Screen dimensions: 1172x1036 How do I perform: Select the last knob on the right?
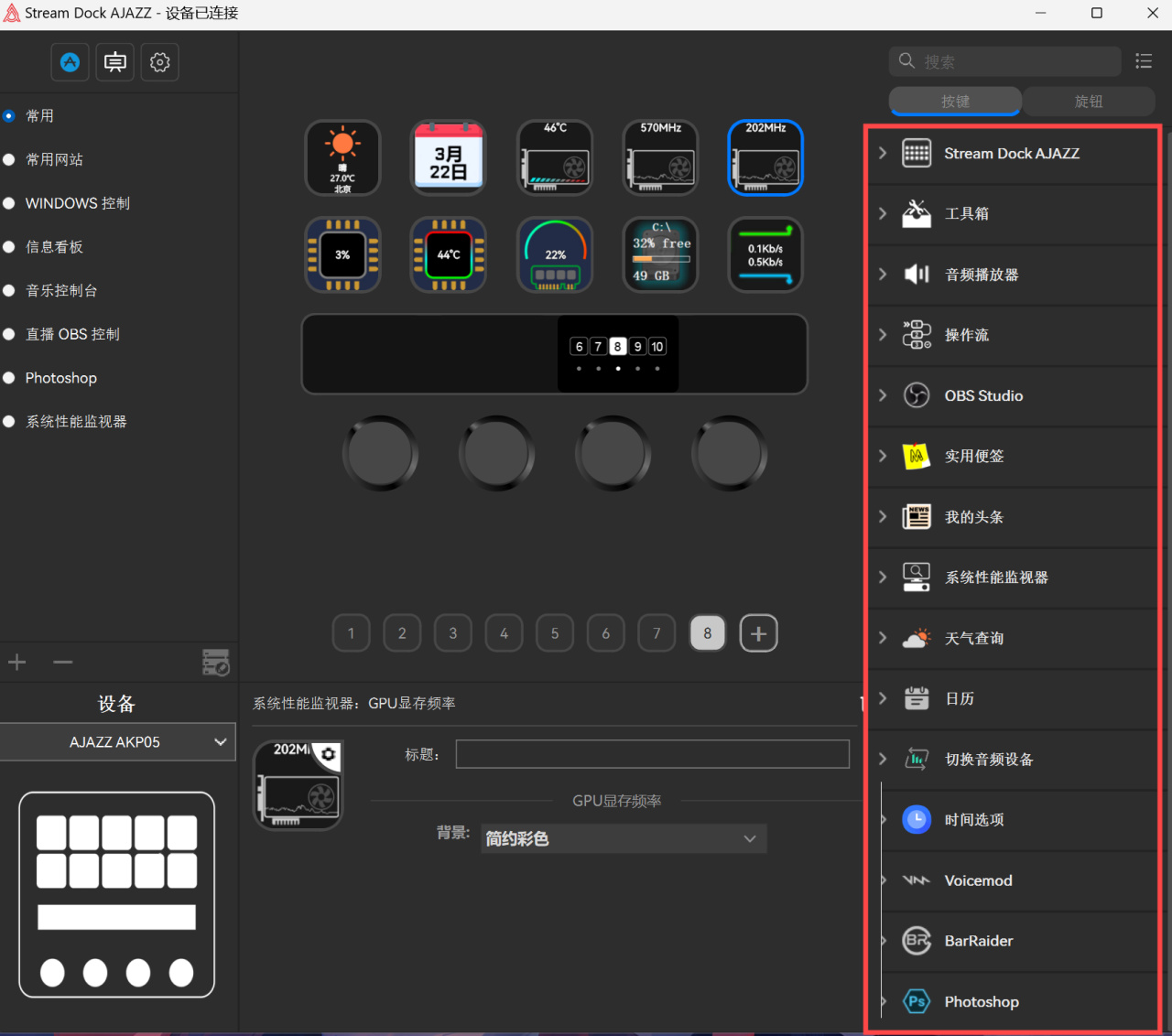click(x=730, y=453)
